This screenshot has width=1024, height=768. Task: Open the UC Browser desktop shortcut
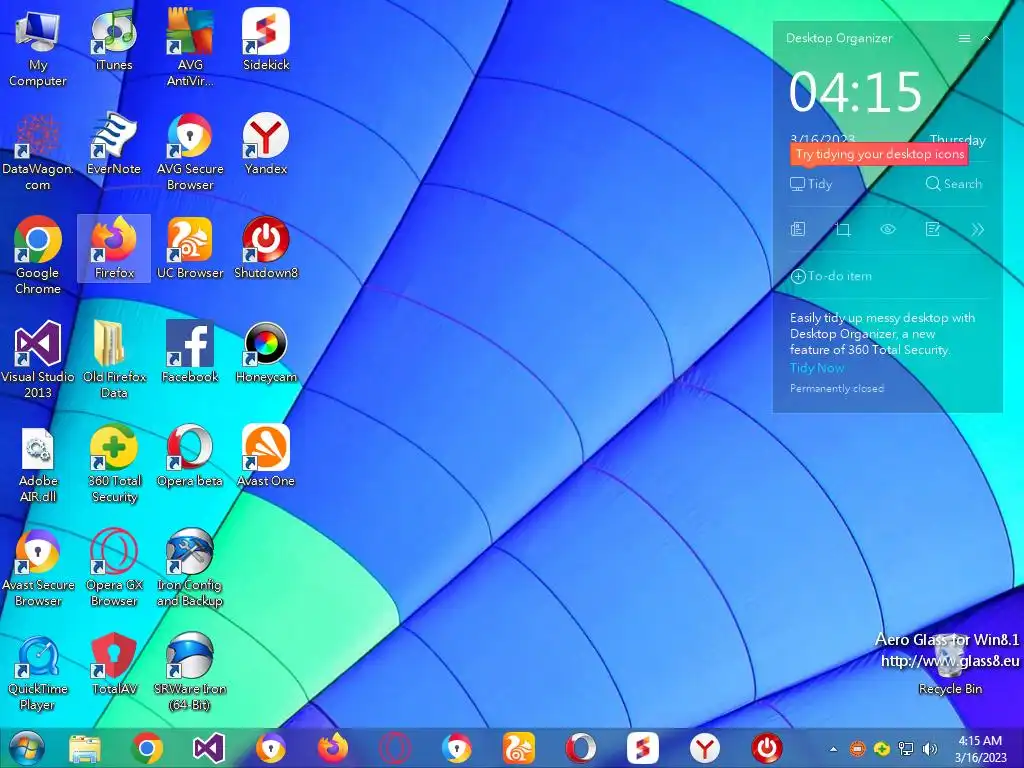coord(189,248)
